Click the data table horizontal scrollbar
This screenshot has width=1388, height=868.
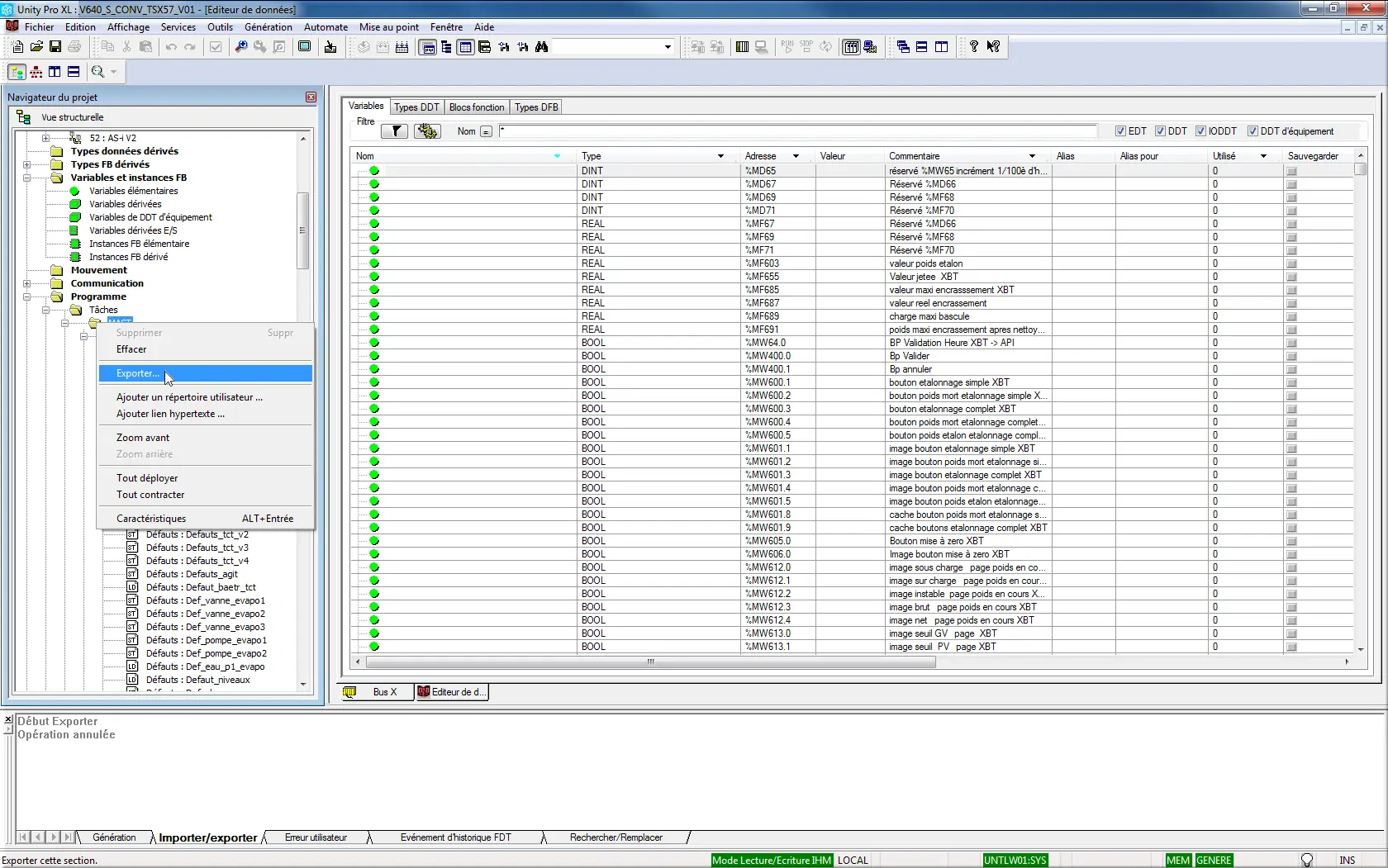click(x=651, y=662)
